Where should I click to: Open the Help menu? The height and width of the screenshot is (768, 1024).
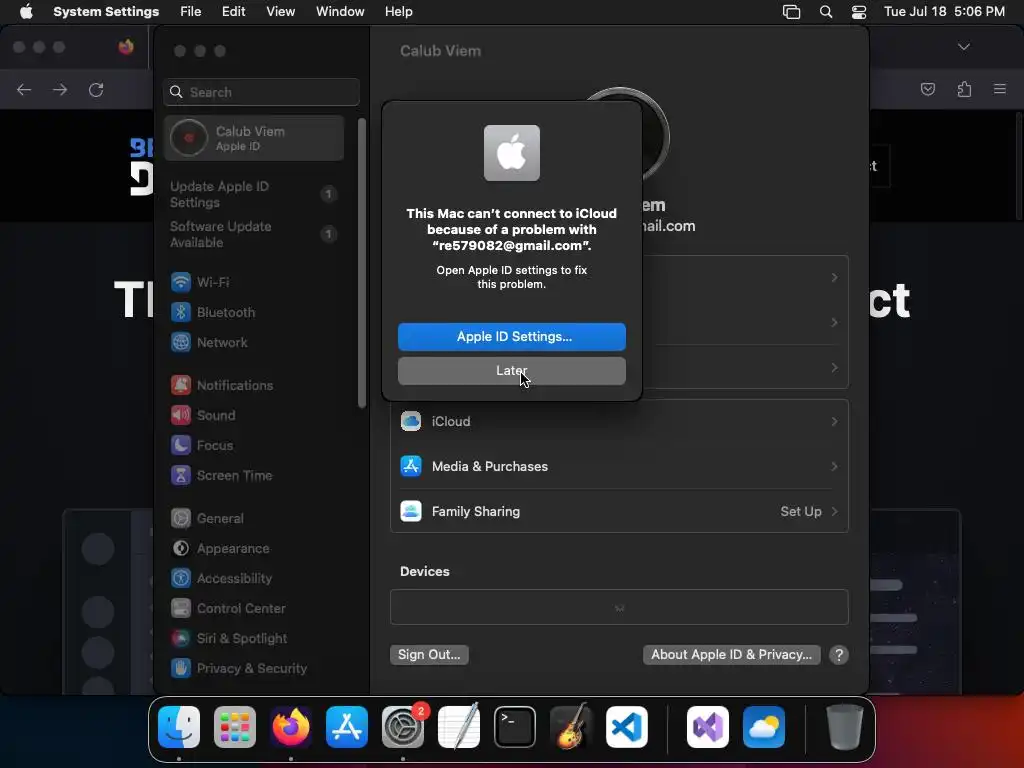398,12
